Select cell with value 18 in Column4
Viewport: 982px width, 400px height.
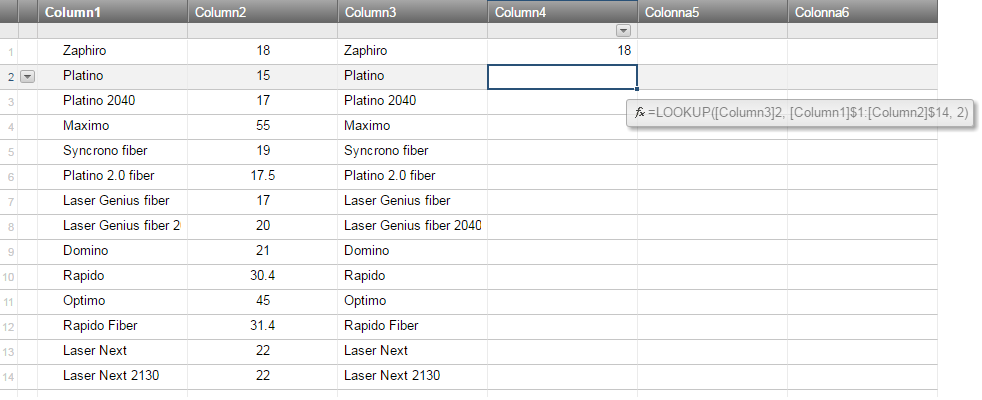coord(562,51)
